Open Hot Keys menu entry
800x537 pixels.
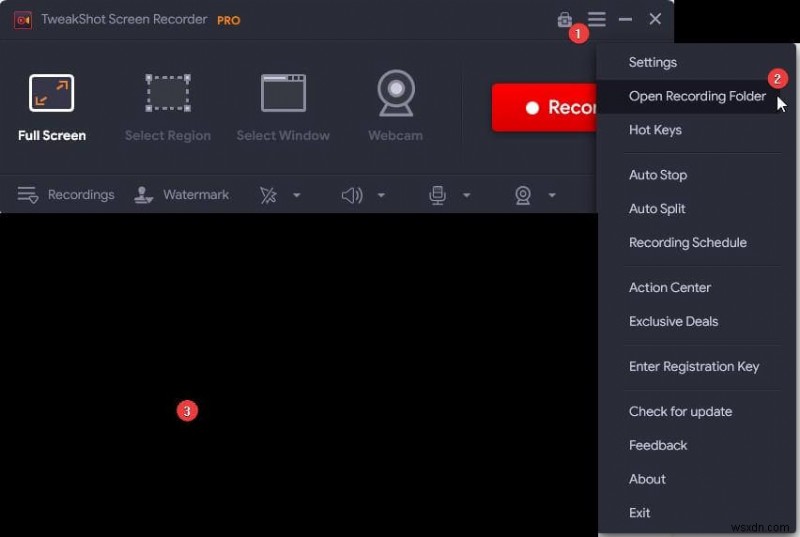[x=655, y=130]
